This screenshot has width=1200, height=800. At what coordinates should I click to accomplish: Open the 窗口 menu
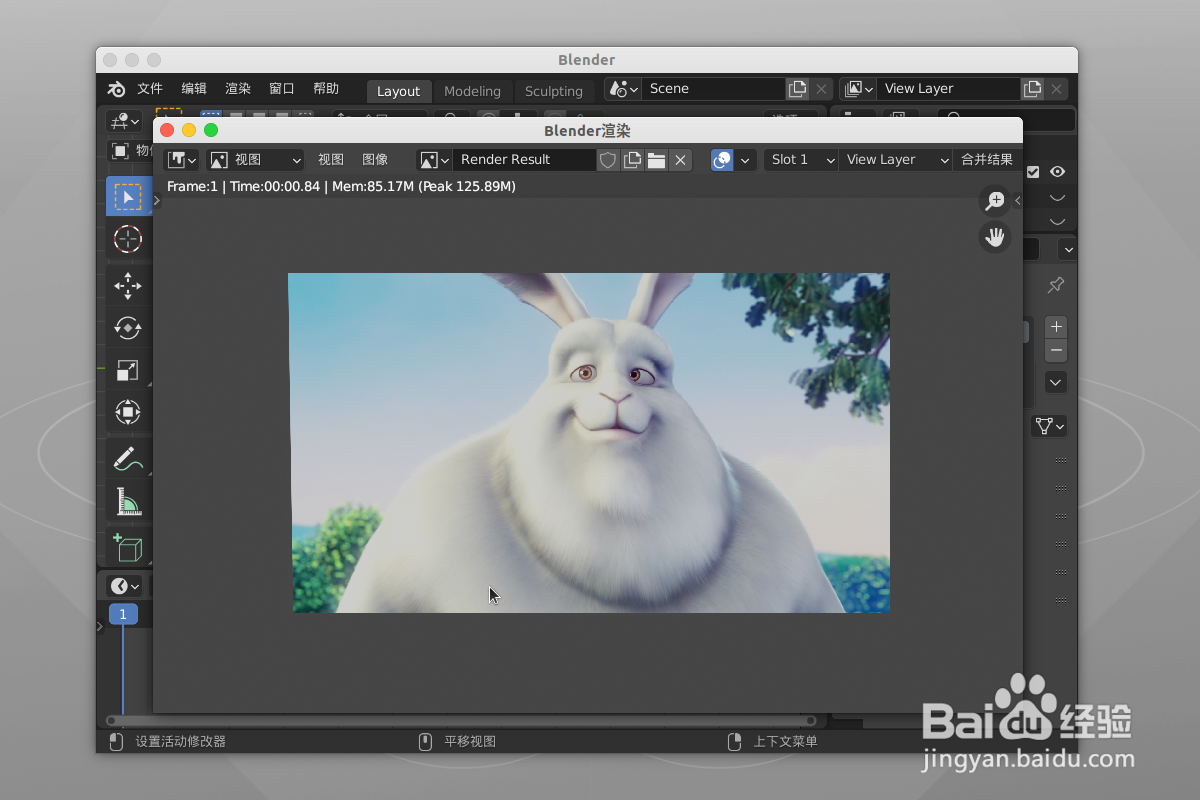282,89
